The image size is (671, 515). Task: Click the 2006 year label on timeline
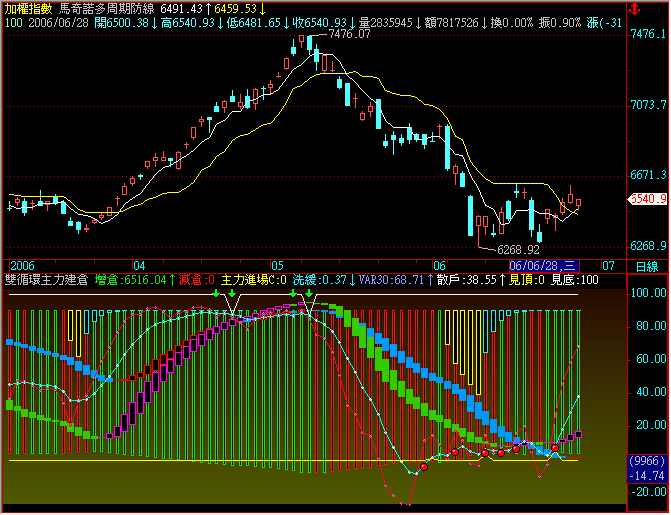[22, 266]
